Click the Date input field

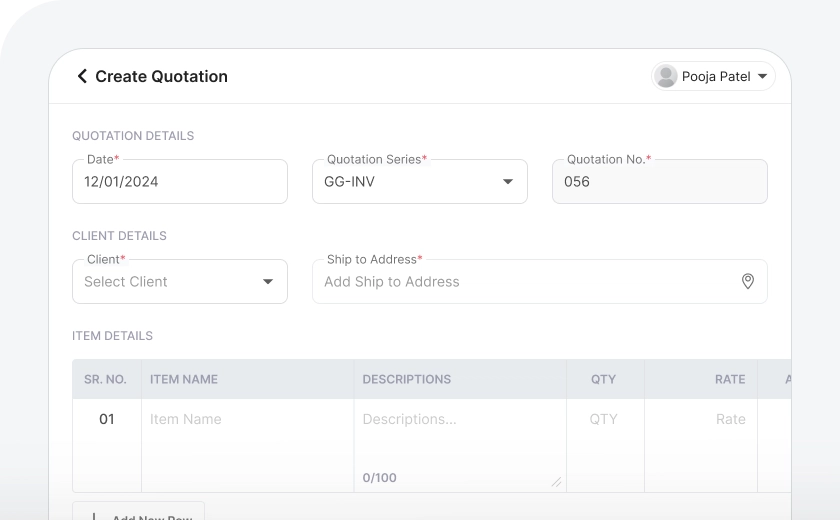[180, 182]
